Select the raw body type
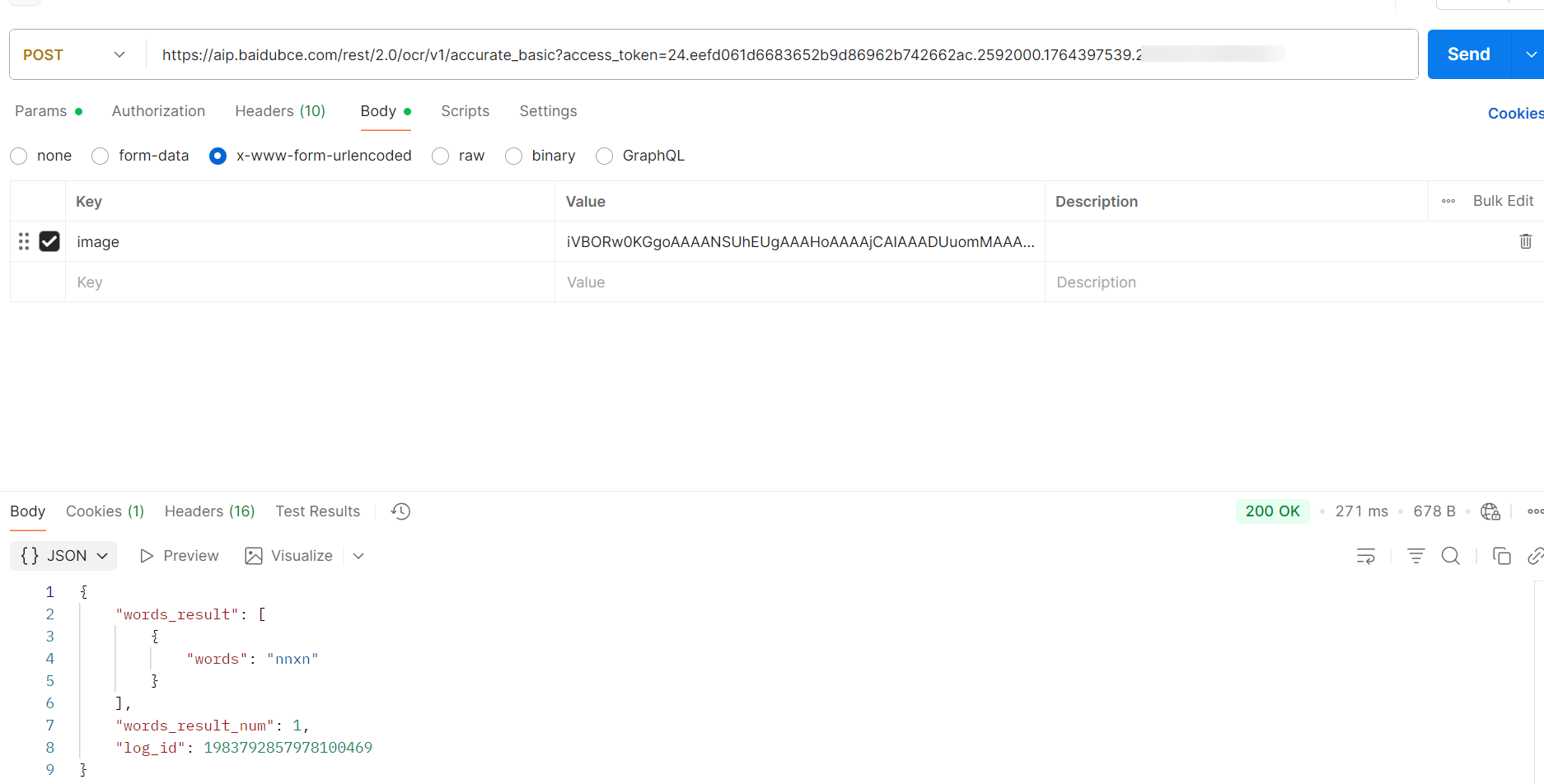The image size is (1544, 784). pos(441,156)
